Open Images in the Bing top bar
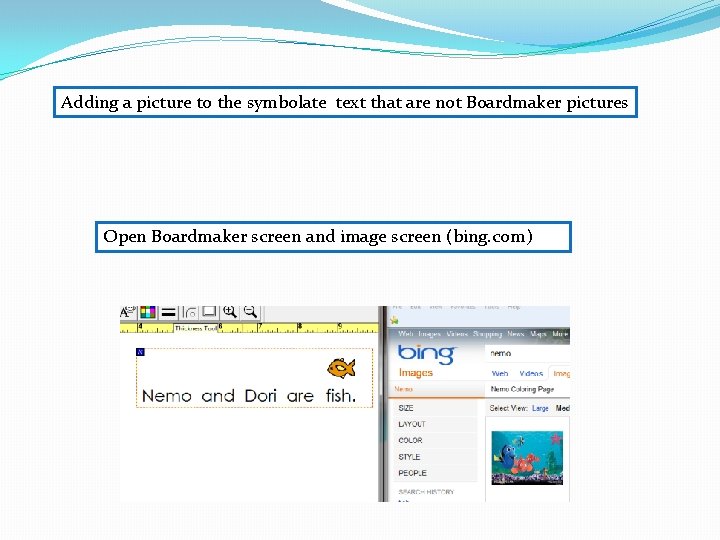720x540 pixels. (x=429, y=334)
